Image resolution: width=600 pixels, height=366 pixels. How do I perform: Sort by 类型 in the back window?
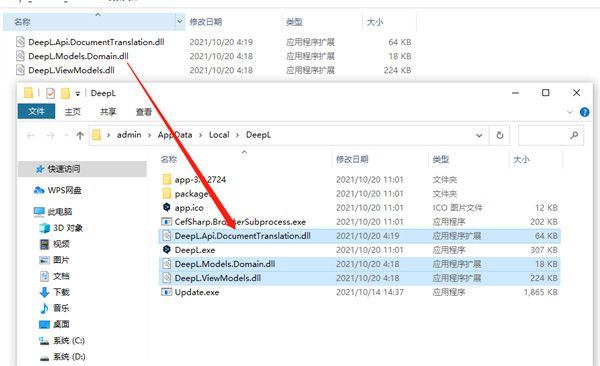point(294,22)
